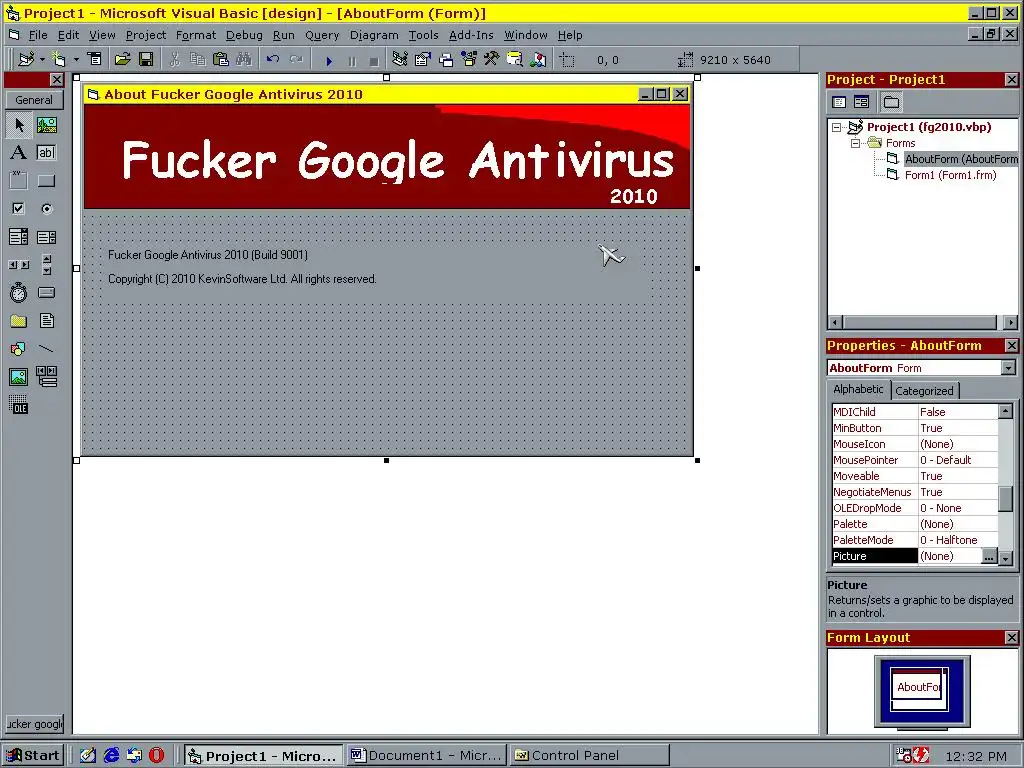
Task: Click the View Object button in the Project panel
Action: 861,102
